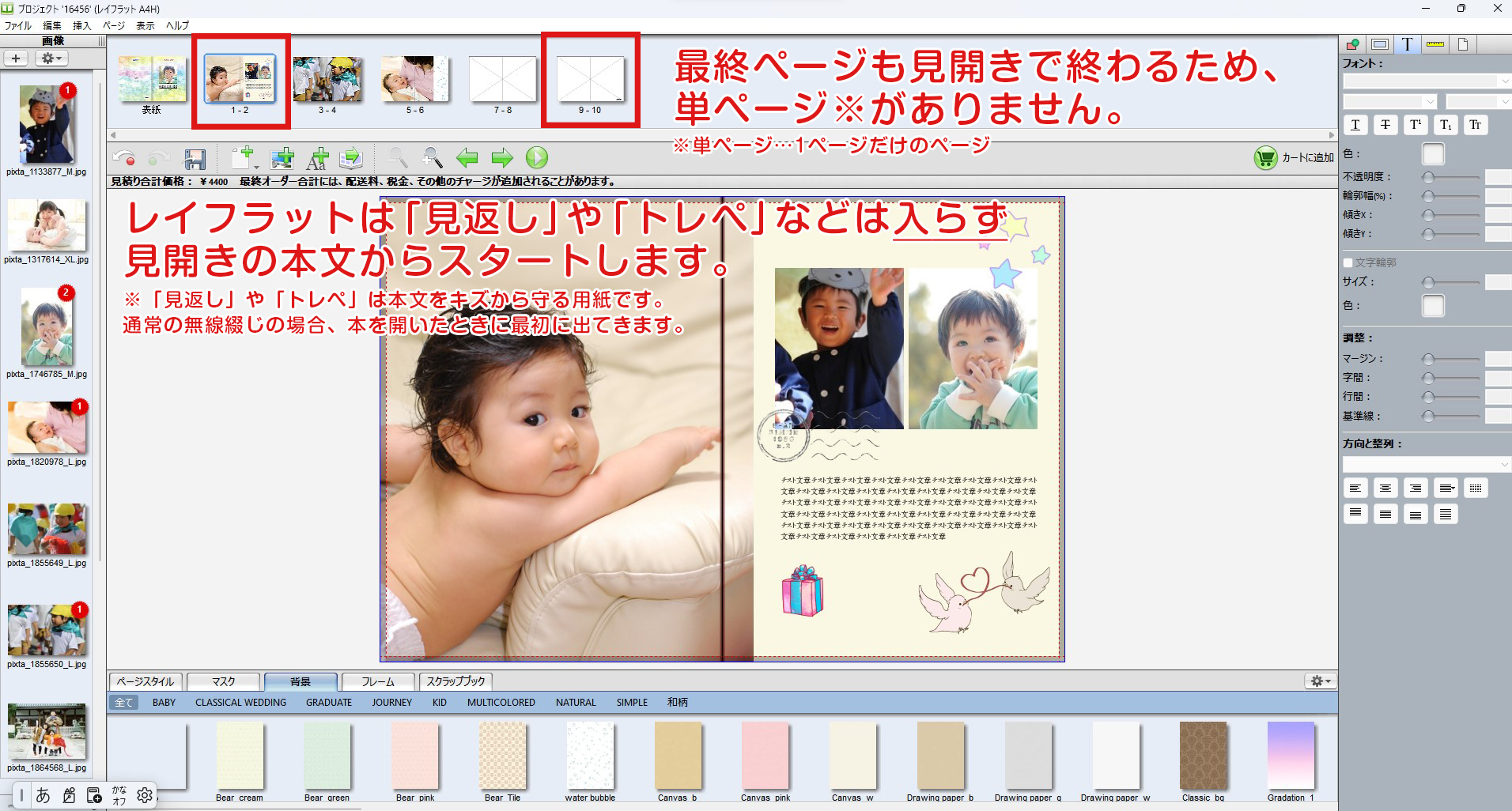
Task: Open the yellow ruler tab
Action: pos(1435,44)
